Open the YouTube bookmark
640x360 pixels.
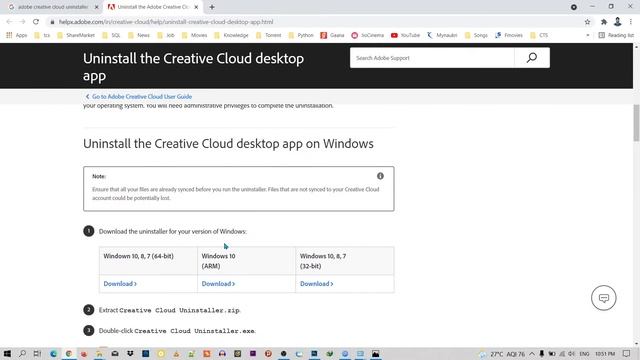tap(405, 36)
